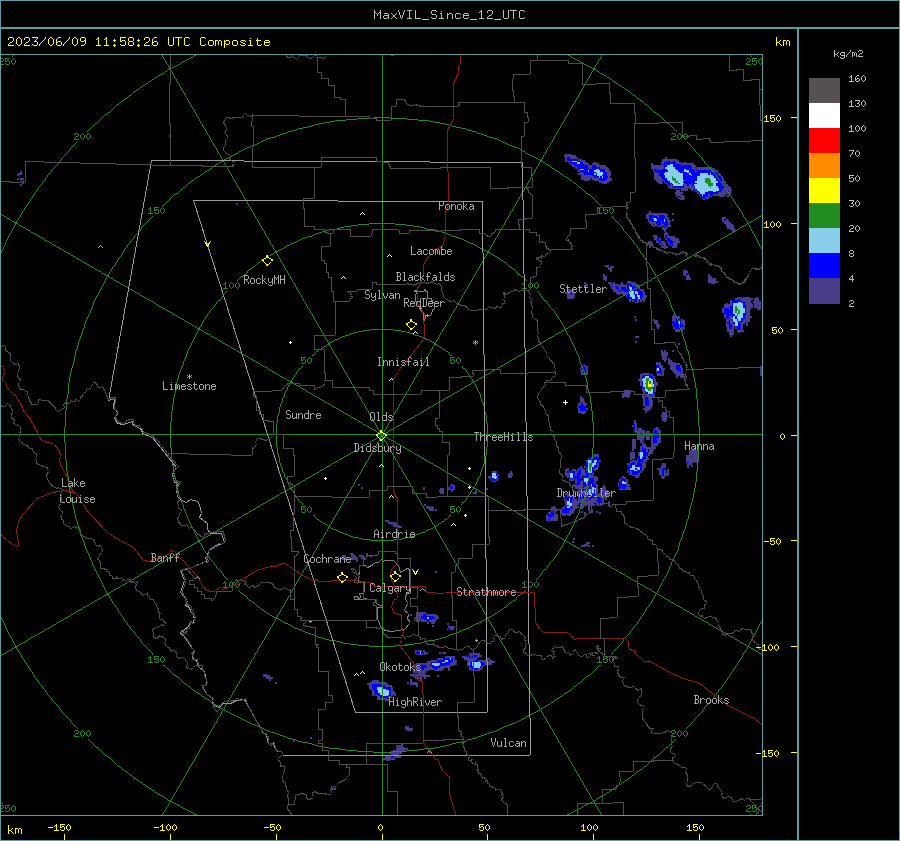This screenshot has width=900, height=841.
Task: Click the Blackfalds town label
Action: tap(425, 277)
